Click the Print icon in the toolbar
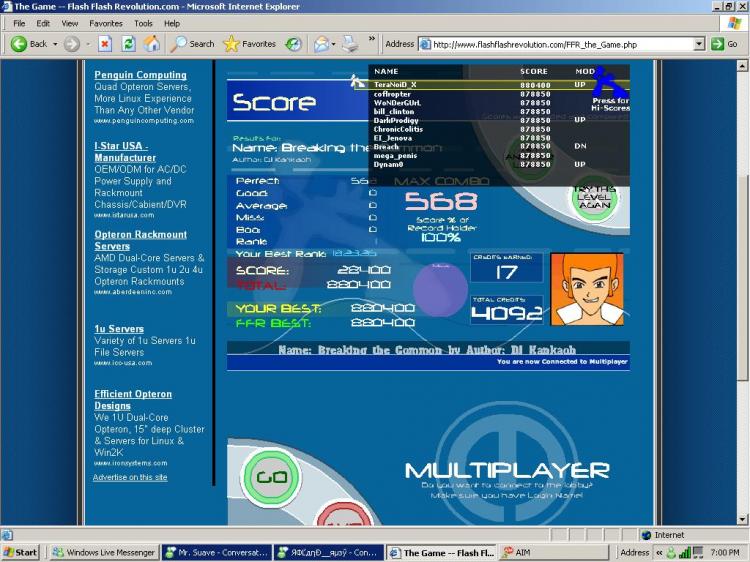This screenshot has width=750, height=562. tap(350, 44)
